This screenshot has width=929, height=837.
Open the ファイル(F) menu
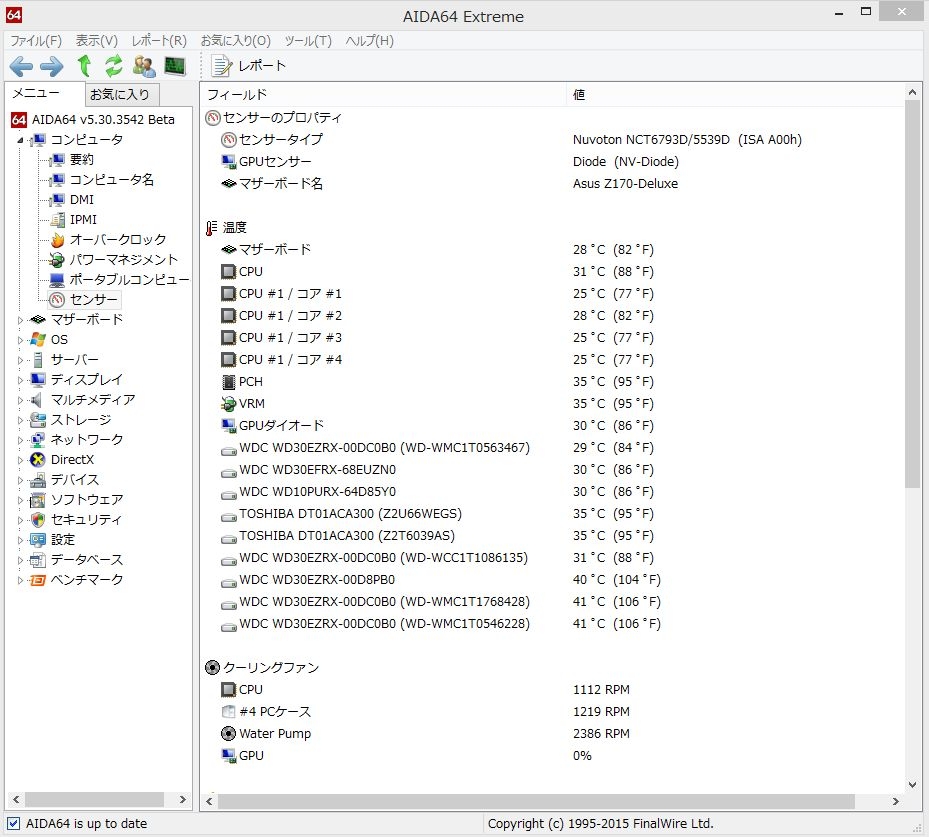point(35,41)
